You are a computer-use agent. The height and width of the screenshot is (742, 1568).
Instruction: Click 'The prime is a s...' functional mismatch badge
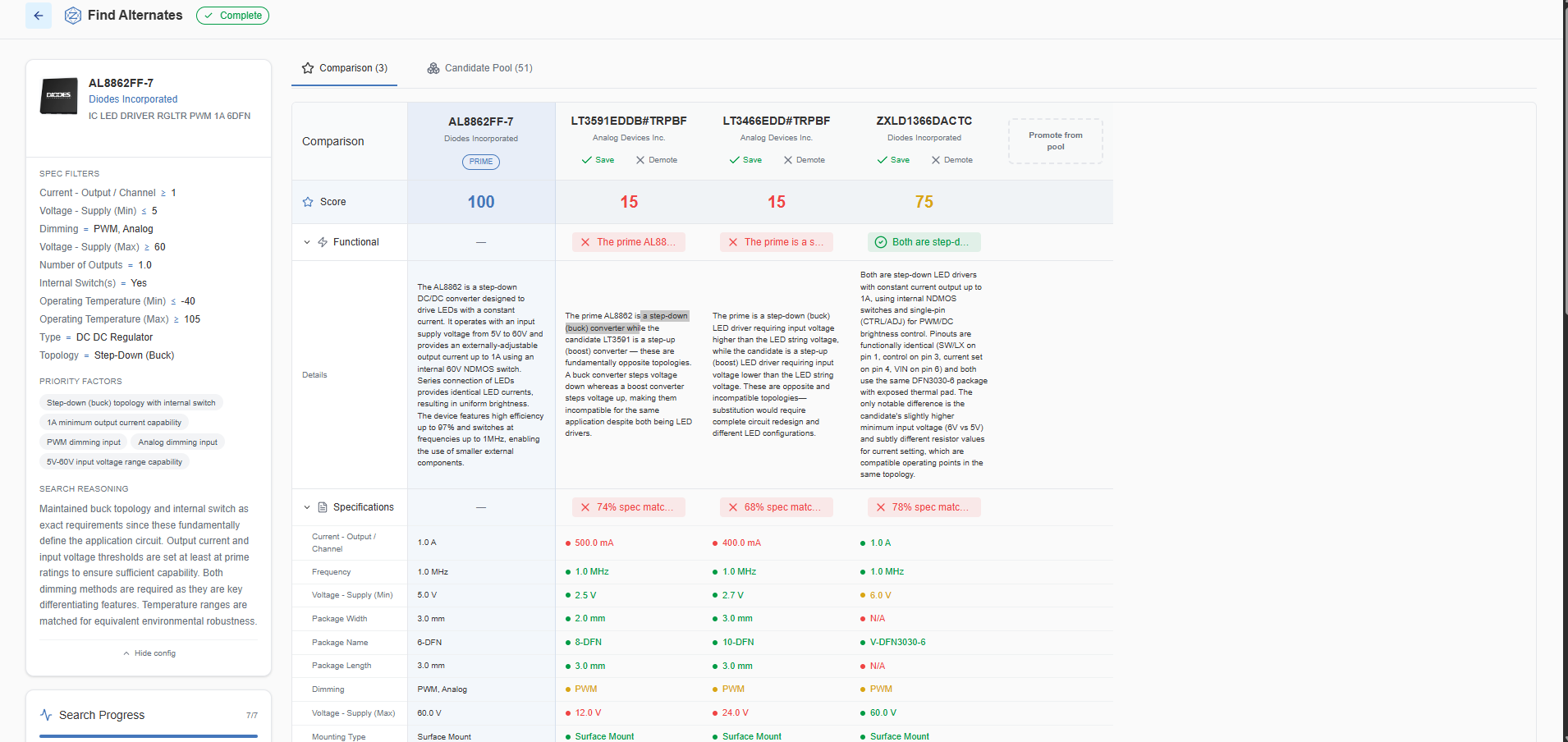(777, 242)
